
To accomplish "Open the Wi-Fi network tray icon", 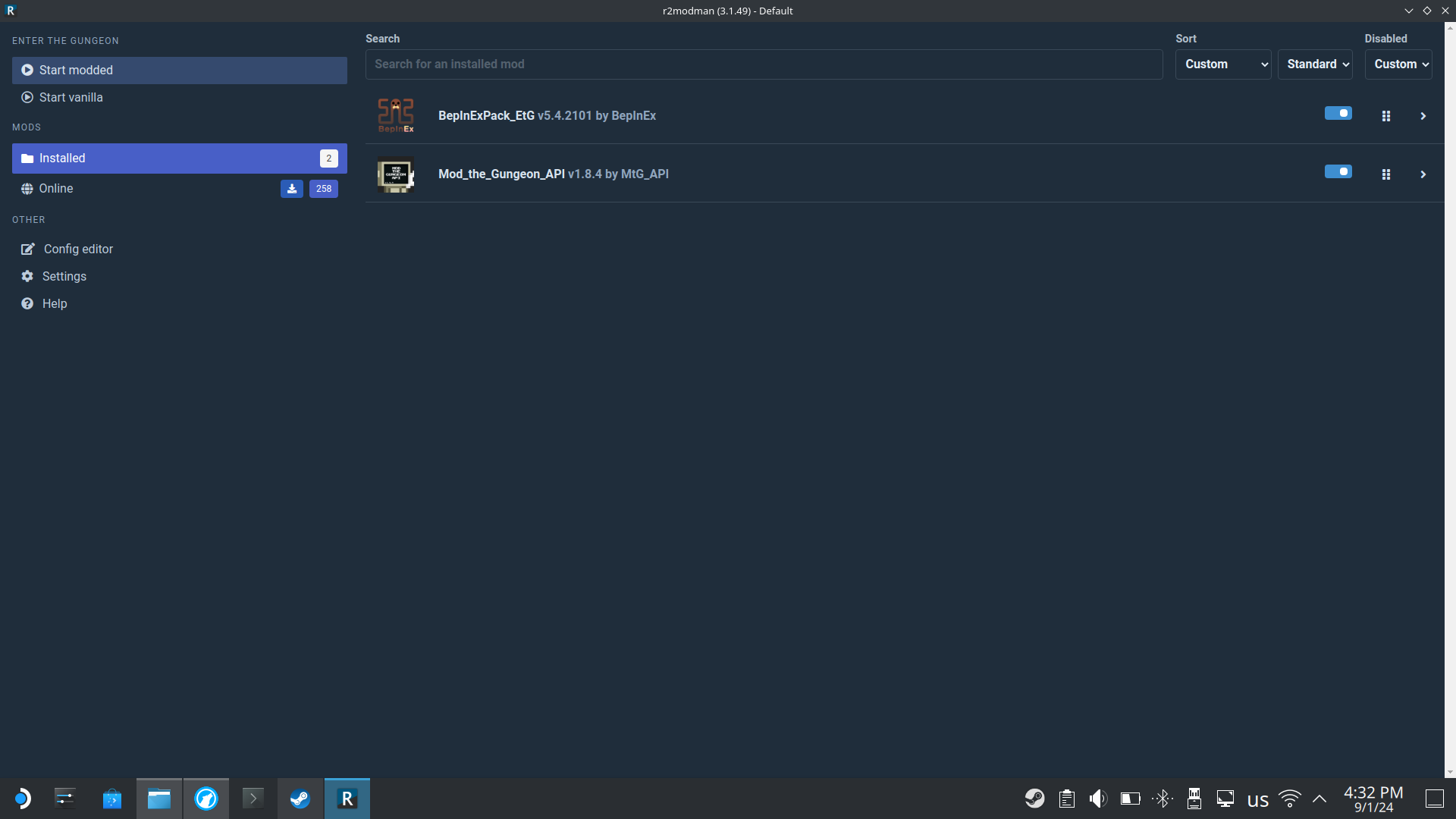I will tap(1290, 799).
